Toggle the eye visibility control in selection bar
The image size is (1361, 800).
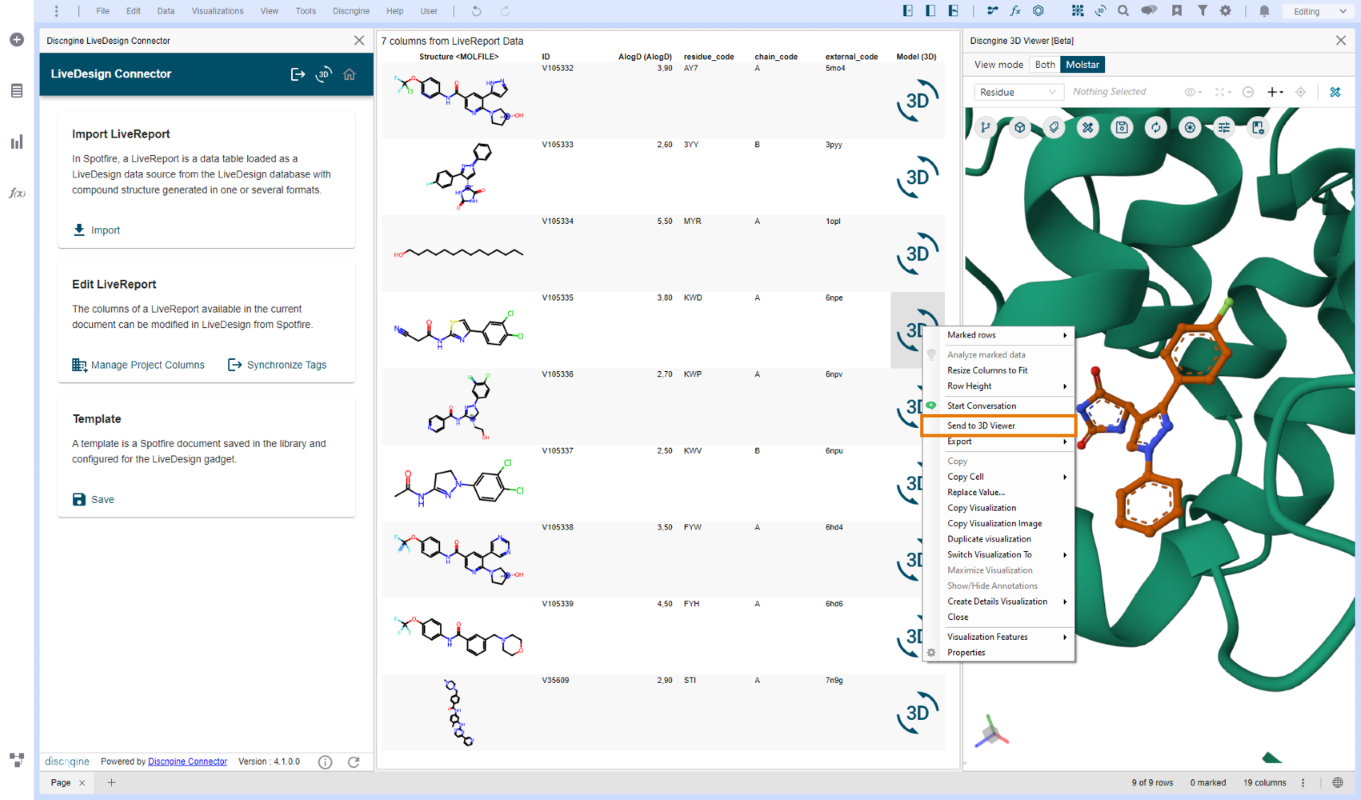[x=1194, y=92]
